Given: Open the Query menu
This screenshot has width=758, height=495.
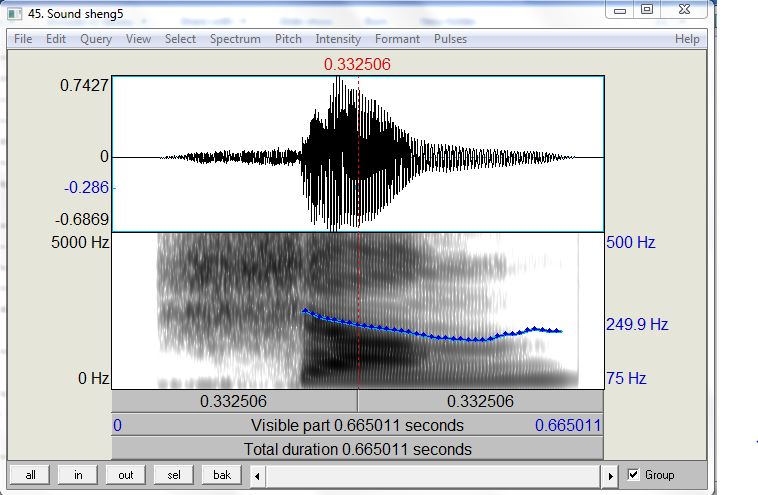Looking at the screenshot, I should (x=96, y=39).
